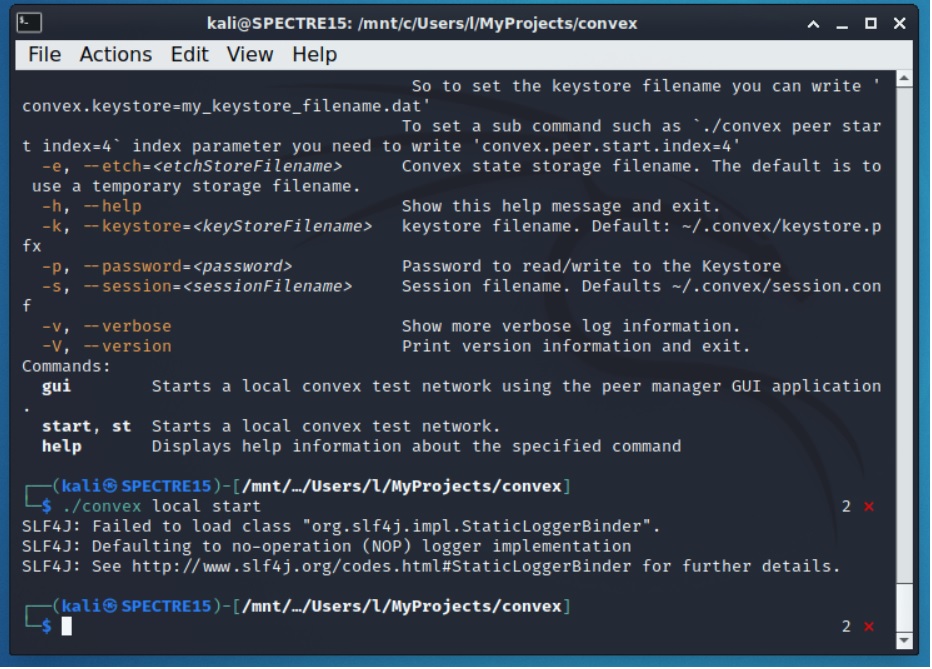Screen dimensions: 932x669
Task: Open the Actions menu
Action: click(115, 55)
